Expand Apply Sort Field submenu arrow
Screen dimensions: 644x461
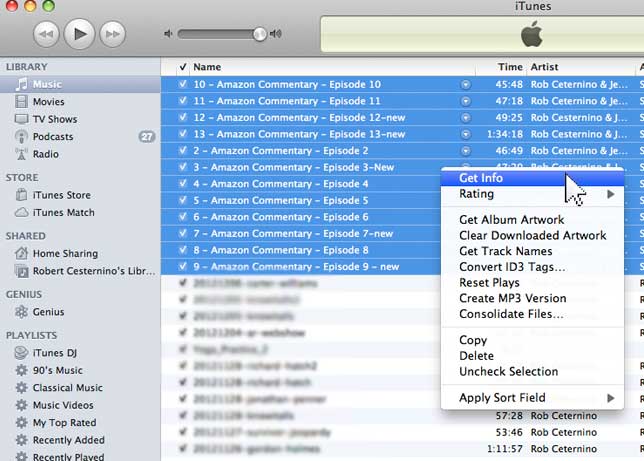pyautogui.click(x=611, y=398)
